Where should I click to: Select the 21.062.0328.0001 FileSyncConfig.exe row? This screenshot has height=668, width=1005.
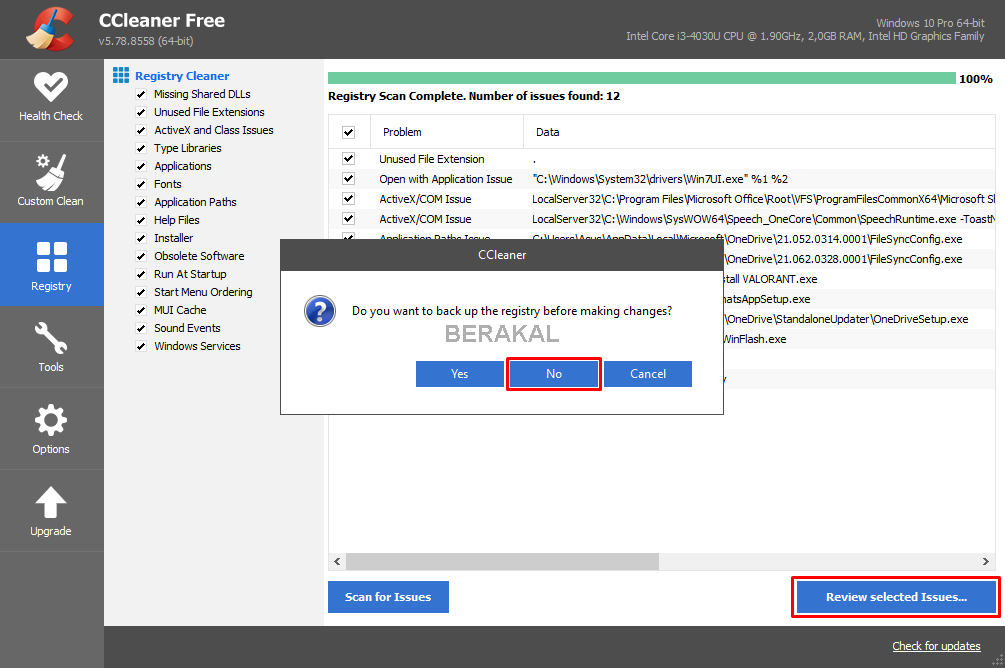point(859,259)
